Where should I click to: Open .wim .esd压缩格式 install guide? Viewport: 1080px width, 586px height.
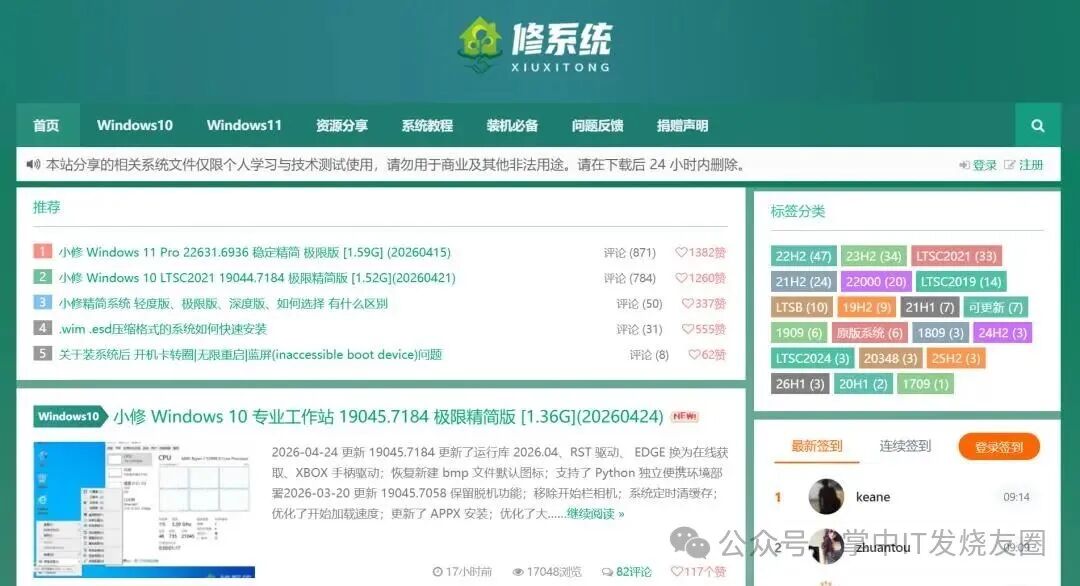(x=163, y=328)
